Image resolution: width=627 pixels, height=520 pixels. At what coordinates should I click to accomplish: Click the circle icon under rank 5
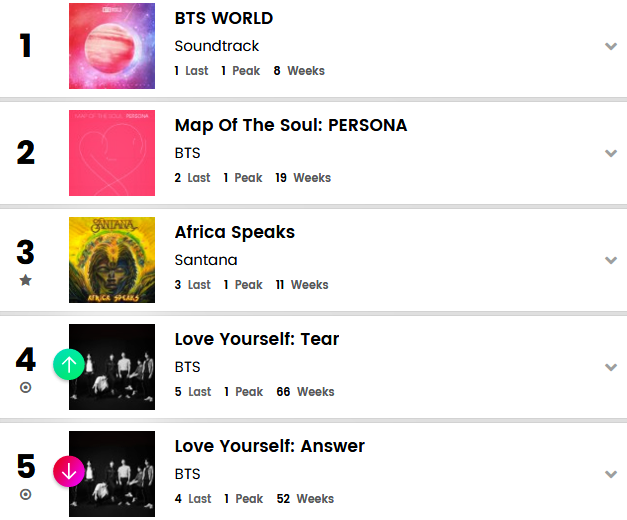point(26,494)
